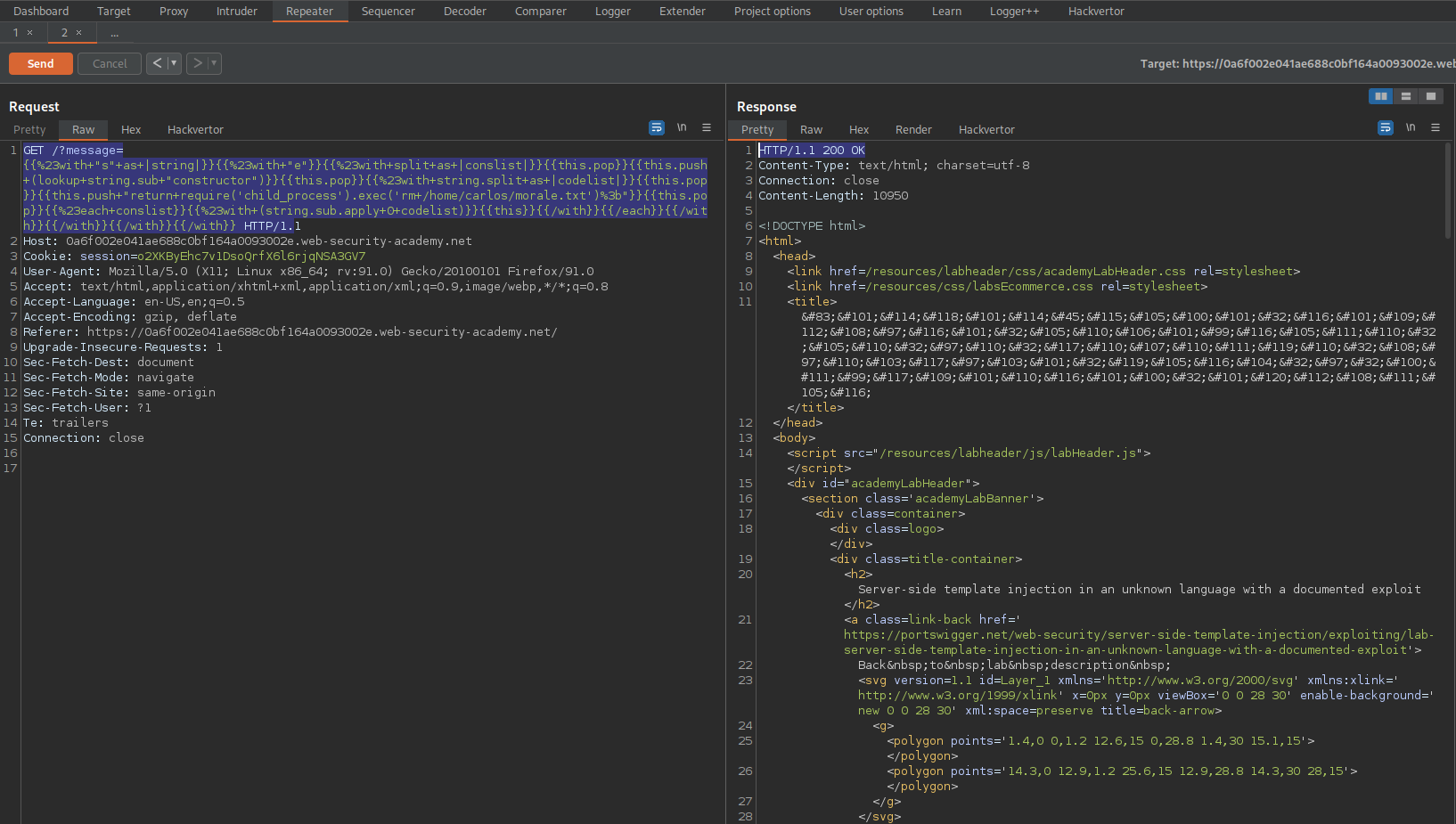Switch Response view to Pretty
1456x824 pixels.
click(758, 129)
